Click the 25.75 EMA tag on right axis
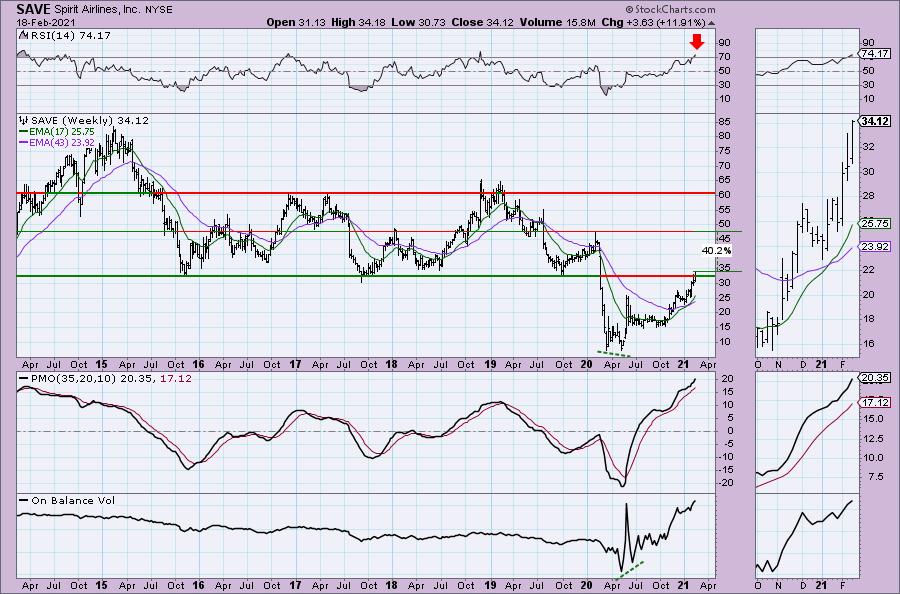The width and height of the screenshot is (900, 594). (876, 223)
